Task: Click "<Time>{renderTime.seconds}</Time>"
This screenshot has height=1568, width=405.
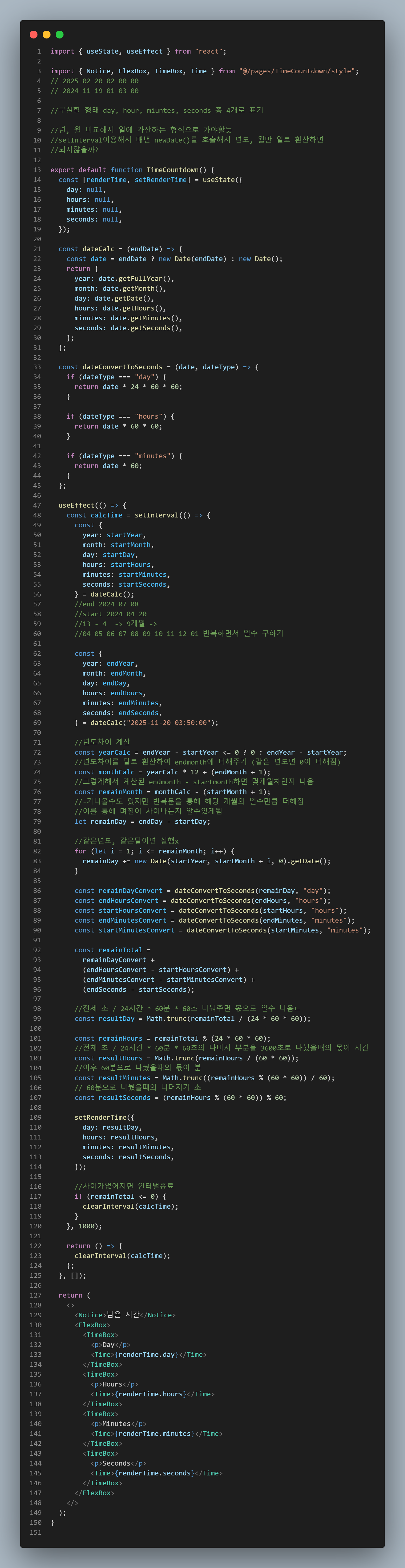Action: (156, 1473)
